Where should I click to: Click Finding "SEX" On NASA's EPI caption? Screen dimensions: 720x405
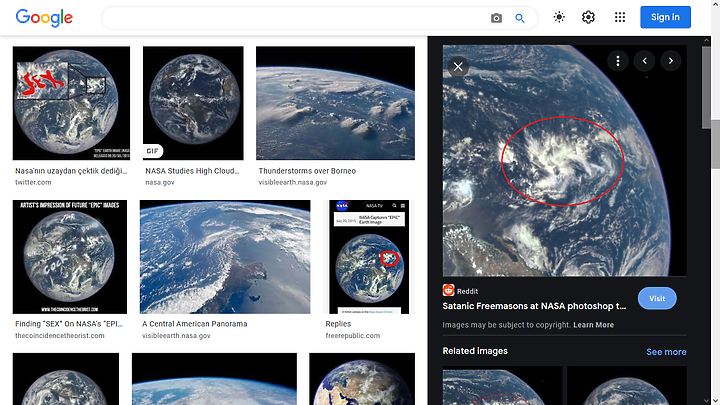69,324
